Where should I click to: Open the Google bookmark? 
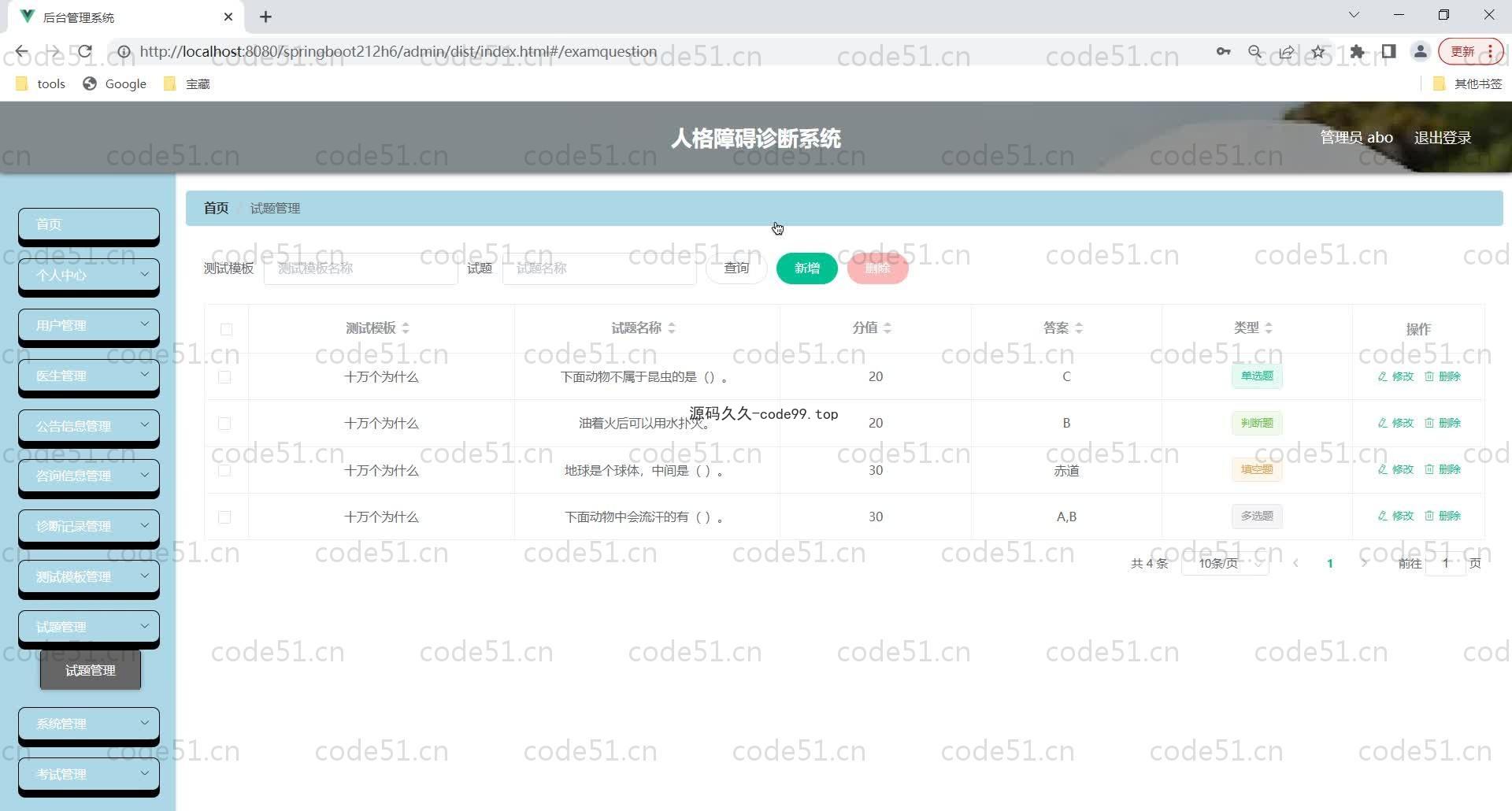pos(115,83)
